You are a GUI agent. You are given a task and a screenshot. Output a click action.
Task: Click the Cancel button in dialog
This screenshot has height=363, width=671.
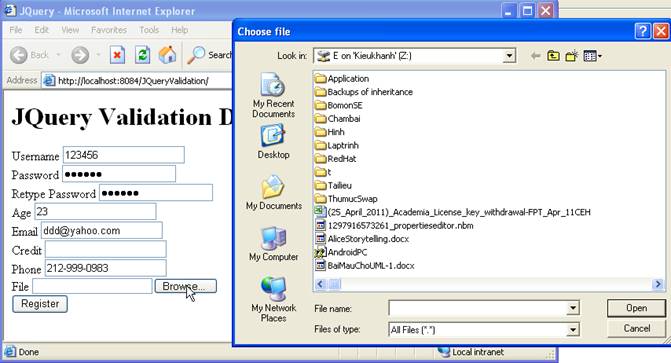tap(636, 328)
